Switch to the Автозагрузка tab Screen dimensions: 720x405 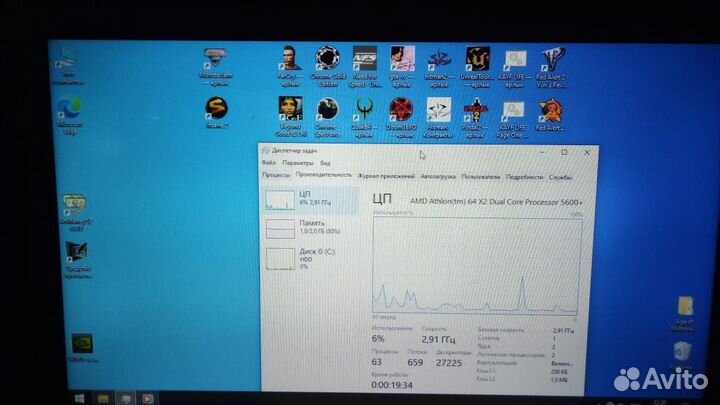point(438,175)
